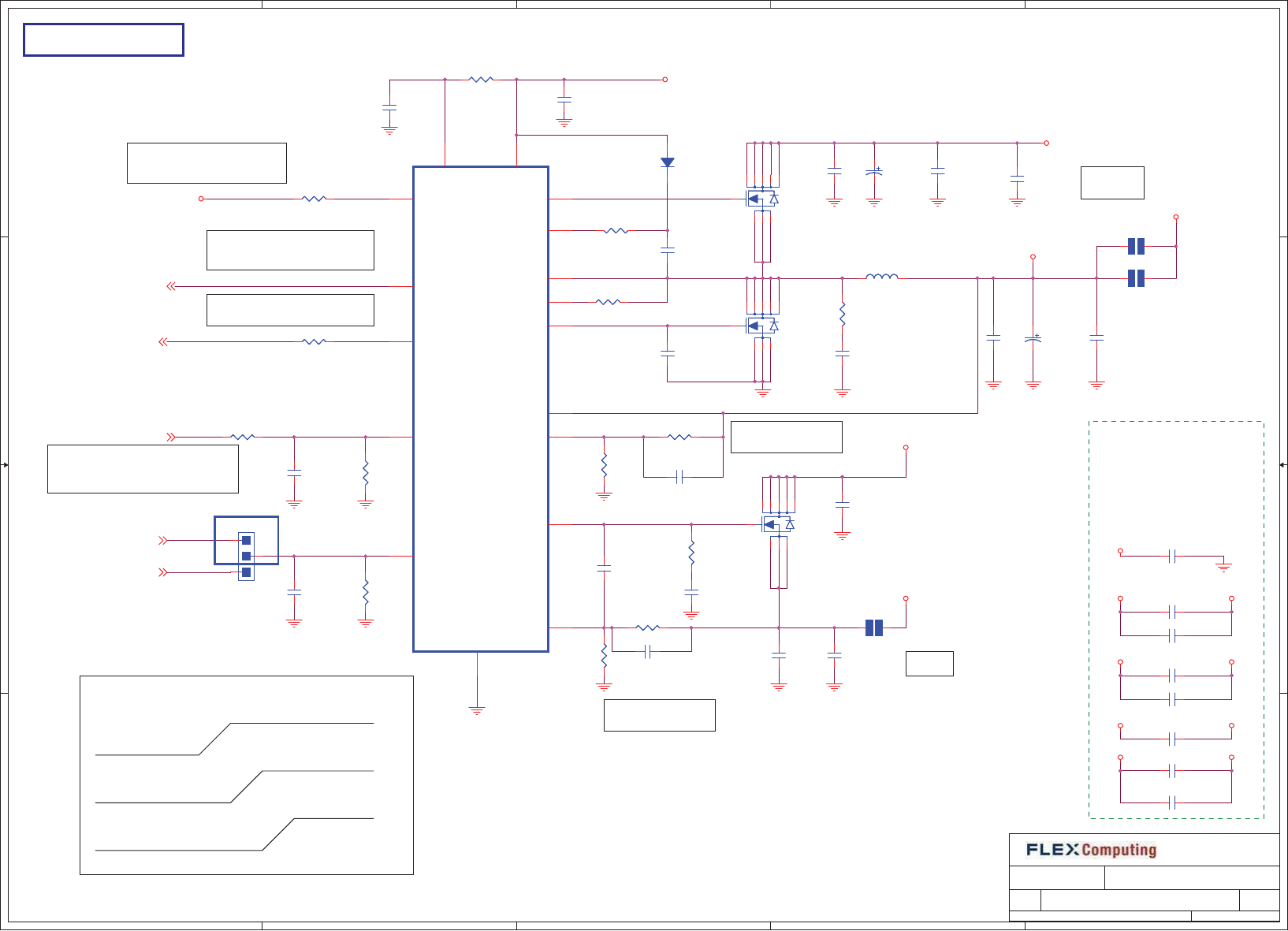Click the empty blue title box in the top-left corner
Viewport: 1288px width, 931px height.
103,39
